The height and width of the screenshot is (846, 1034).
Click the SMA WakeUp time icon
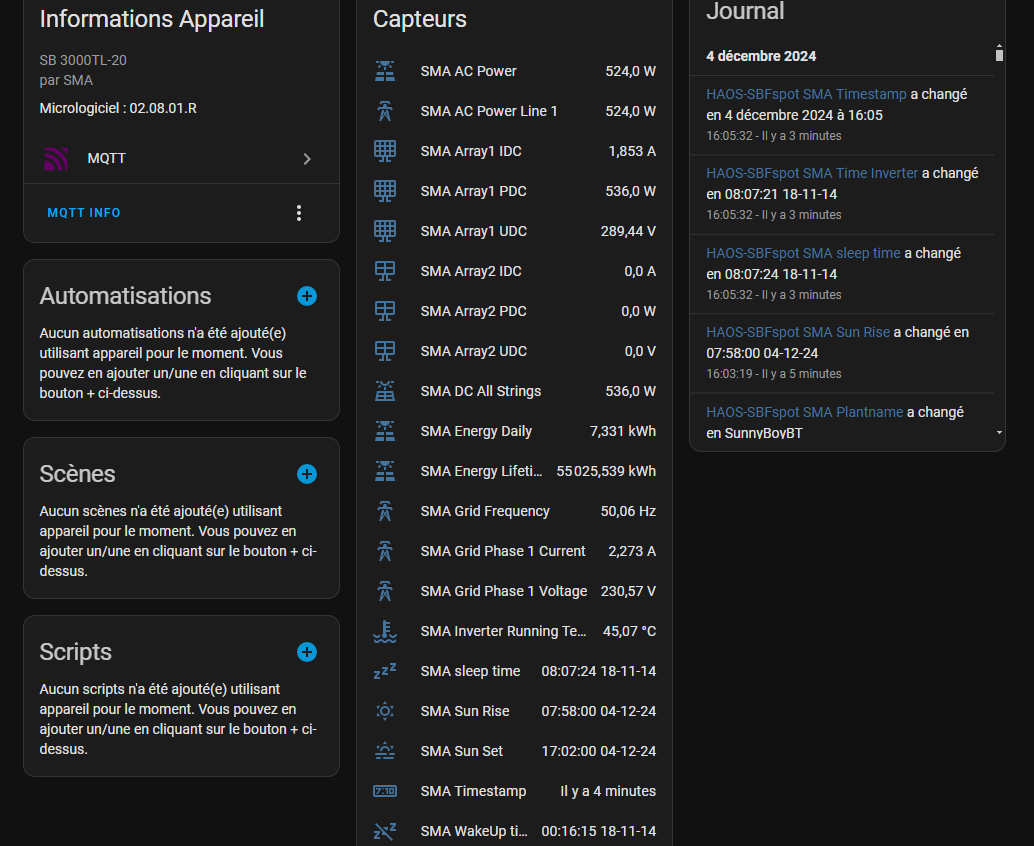coord(385,830)
